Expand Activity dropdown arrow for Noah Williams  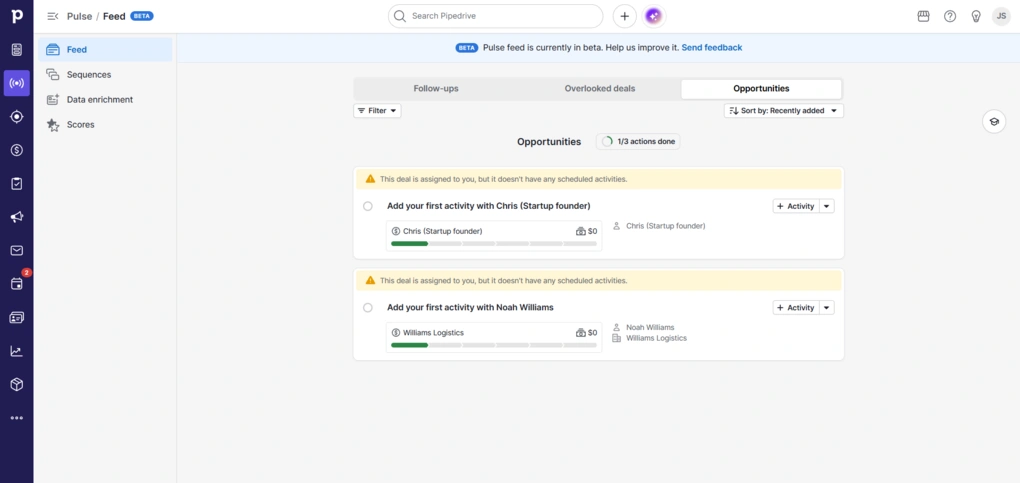coord(827,308)
